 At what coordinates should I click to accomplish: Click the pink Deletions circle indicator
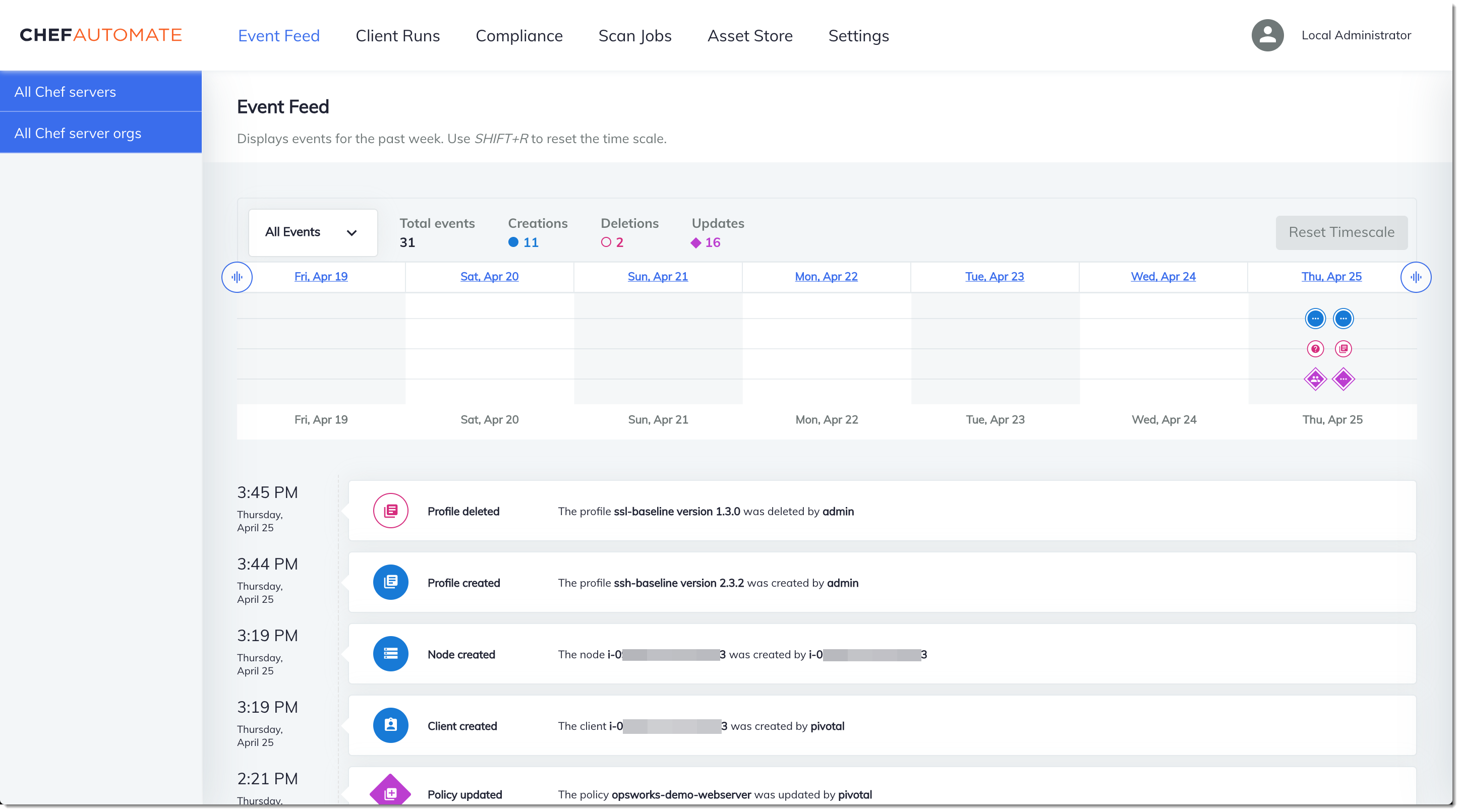click(x=606, y=242)
